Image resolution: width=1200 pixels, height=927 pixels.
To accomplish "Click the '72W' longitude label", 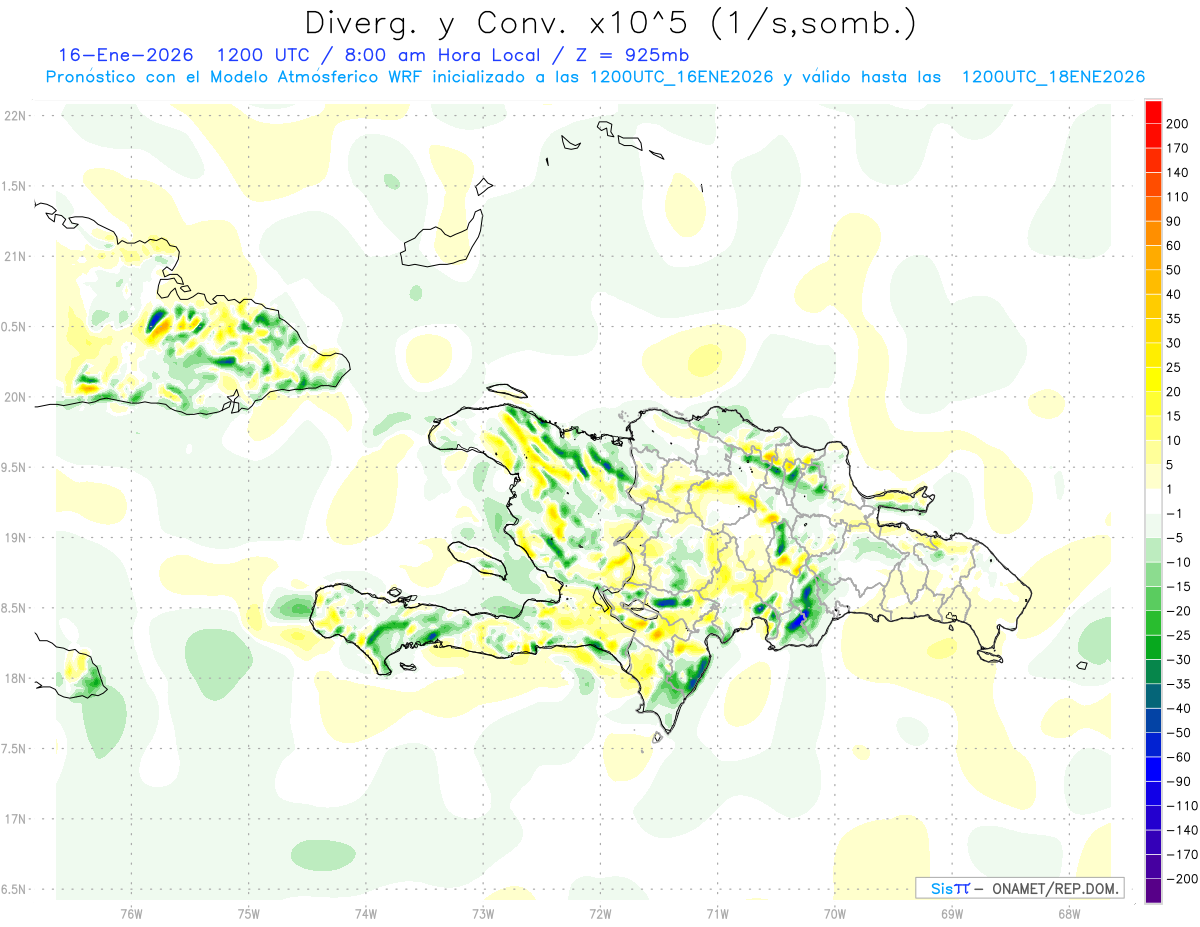I will click(x=600, y=914).
